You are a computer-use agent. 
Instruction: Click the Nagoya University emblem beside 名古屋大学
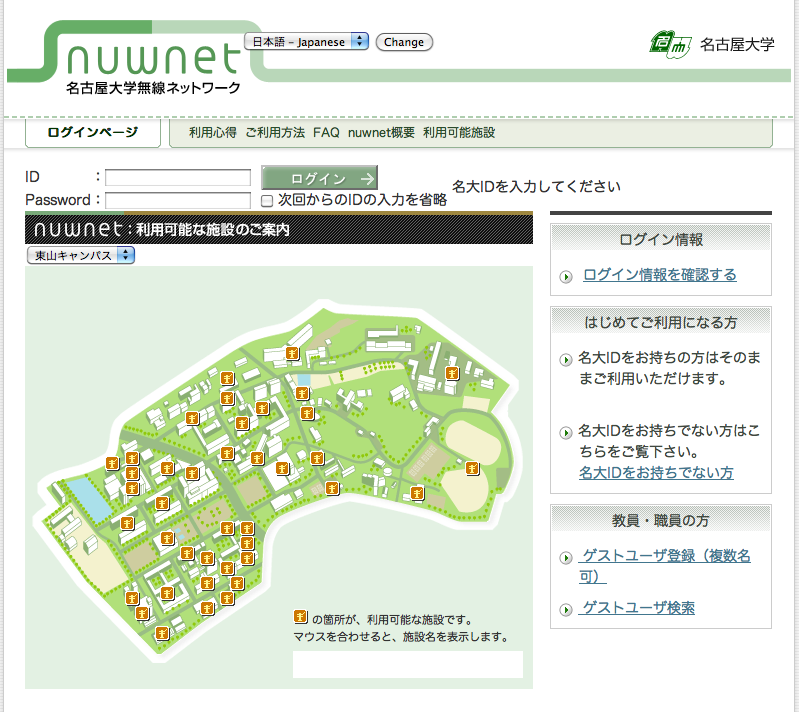(670, 45)
